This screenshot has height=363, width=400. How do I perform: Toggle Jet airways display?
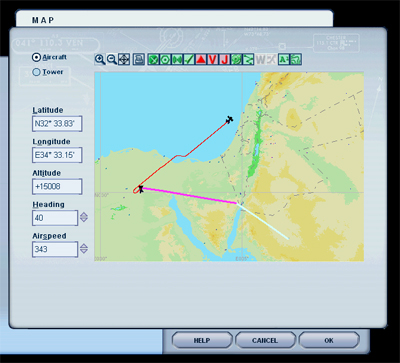pyautogui.click(x=225, y=60)
